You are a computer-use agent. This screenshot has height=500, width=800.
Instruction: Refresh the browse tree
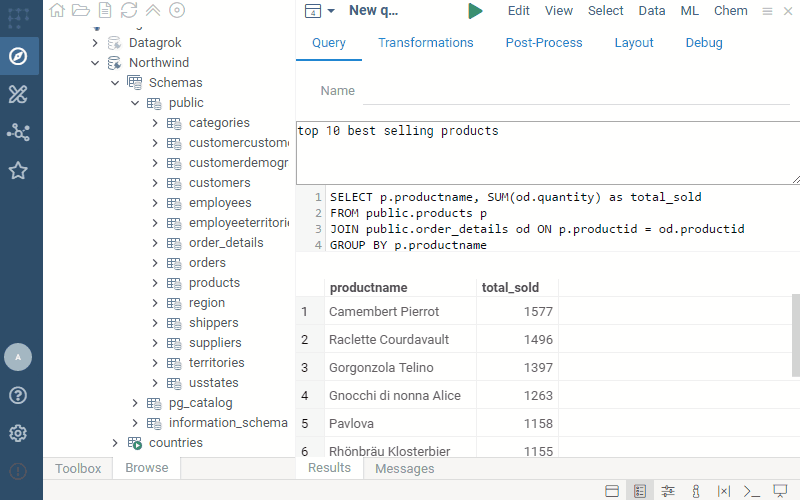tap(129, 10)
